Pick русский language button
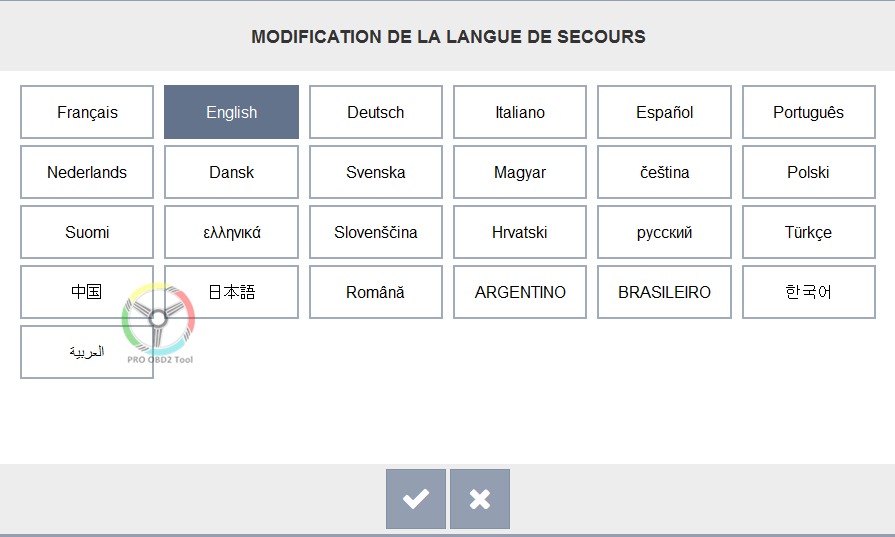Viewport: 895px width, 537px height. [x=664, y=232]
